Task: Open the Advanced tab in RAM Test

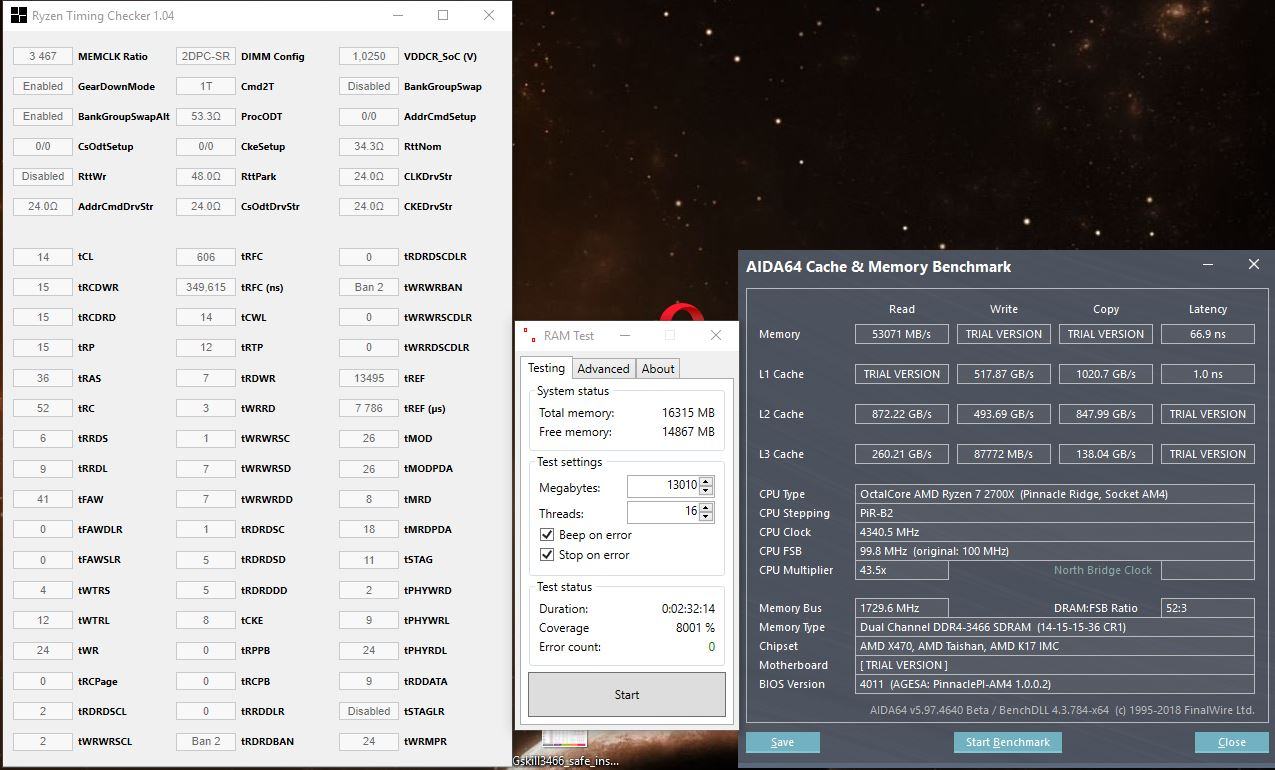Action: 604,369
